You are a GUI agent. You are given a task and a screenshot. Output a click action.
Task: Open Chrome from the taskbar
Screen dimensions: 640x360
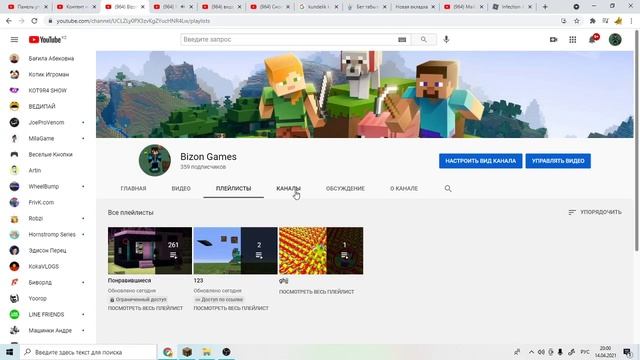[168, 352]
